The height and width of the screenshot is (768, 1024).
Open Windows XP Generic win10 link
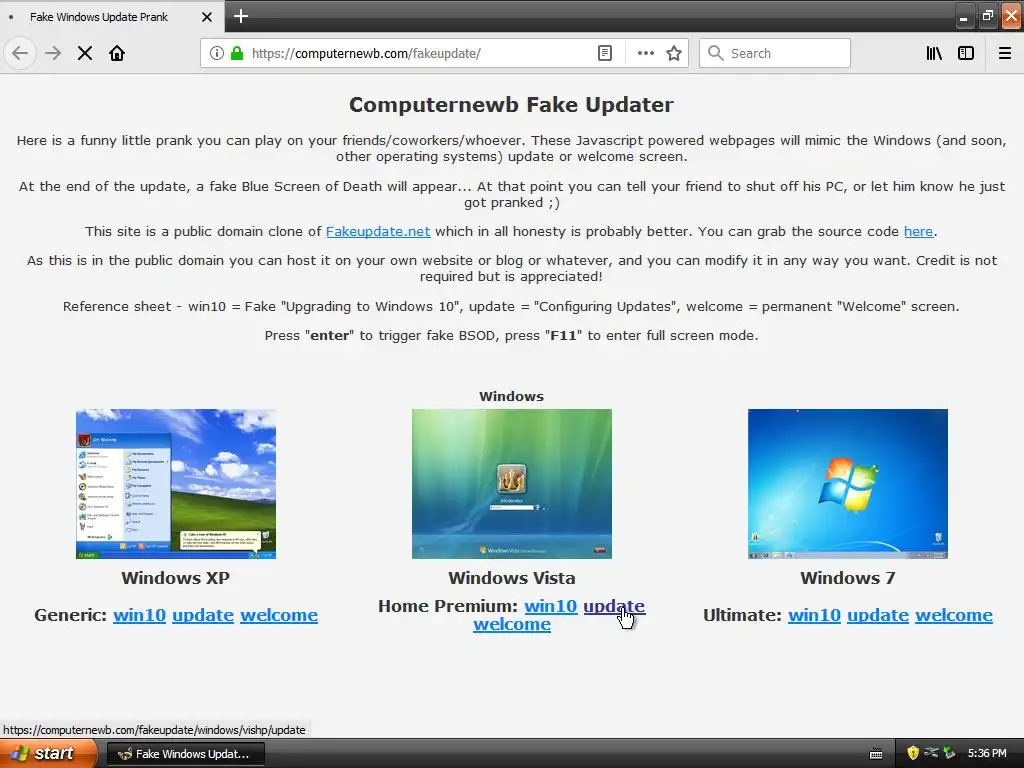[x=140, y=615]
